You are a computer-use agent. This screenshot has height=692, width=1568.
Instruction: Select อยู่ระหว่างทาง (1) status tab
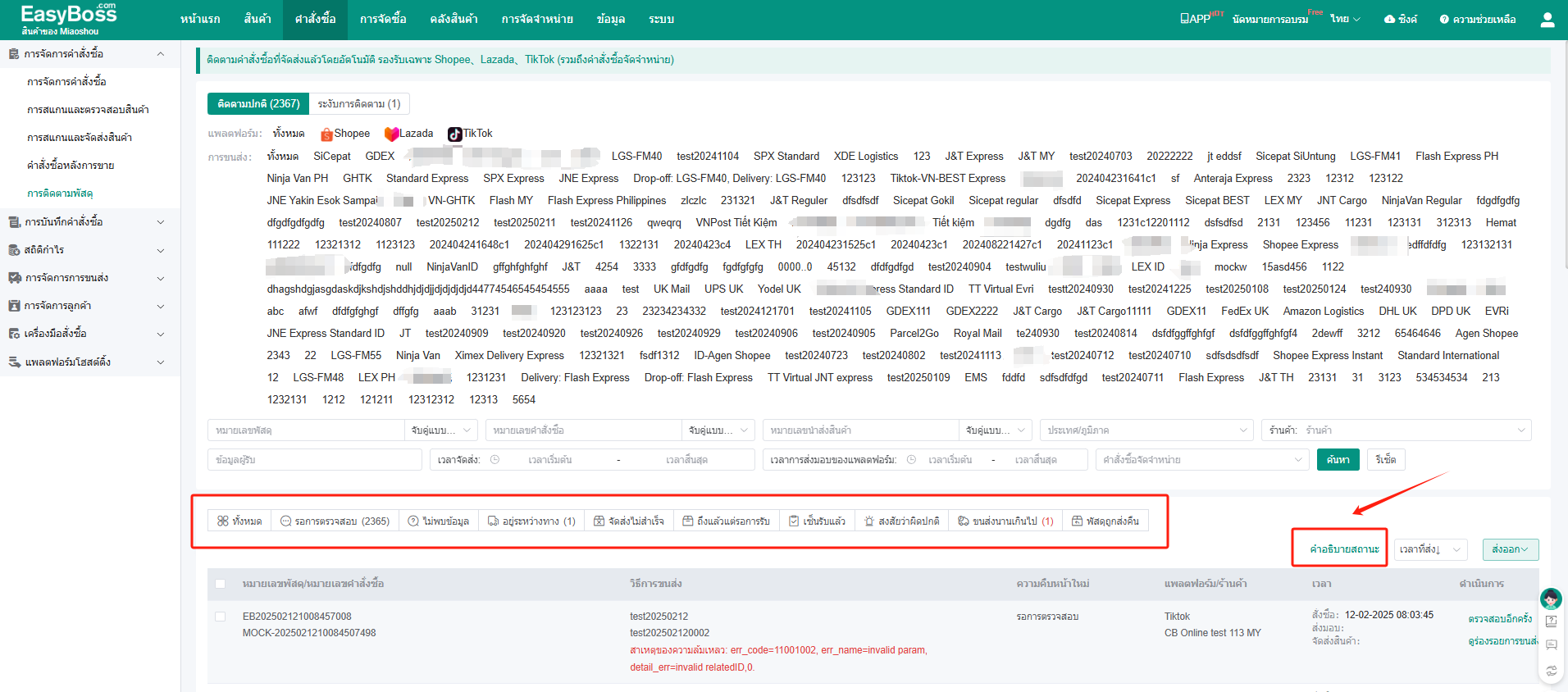[x=531, y=521]
